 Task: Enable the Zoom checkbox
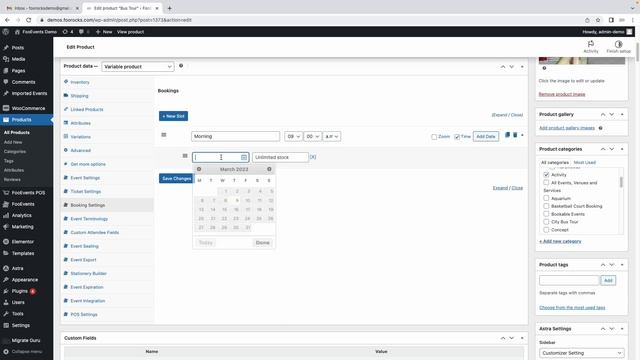(434, 137)
